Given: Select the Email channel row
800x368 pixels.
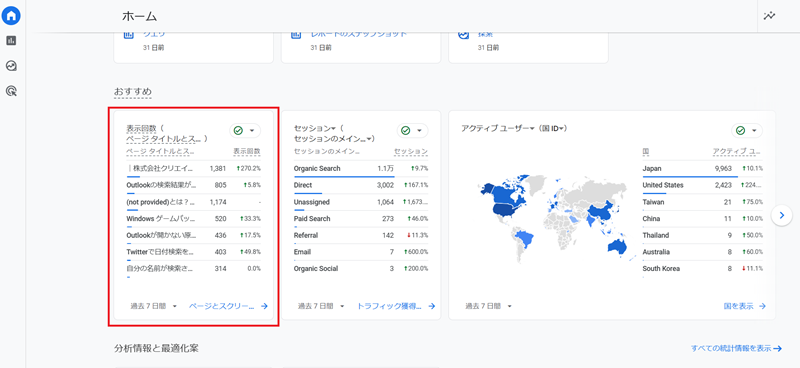Looking at the screenshot, I should [361, 252].
